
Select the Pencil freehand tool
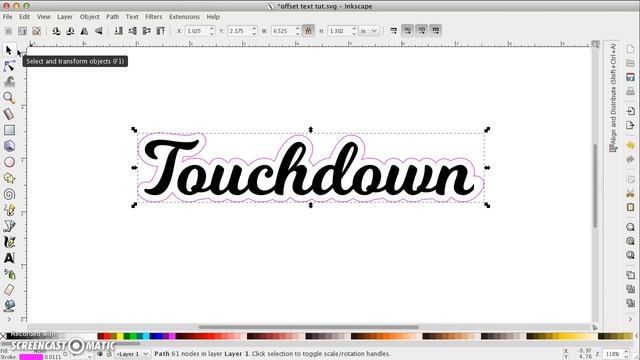point(9,210)
